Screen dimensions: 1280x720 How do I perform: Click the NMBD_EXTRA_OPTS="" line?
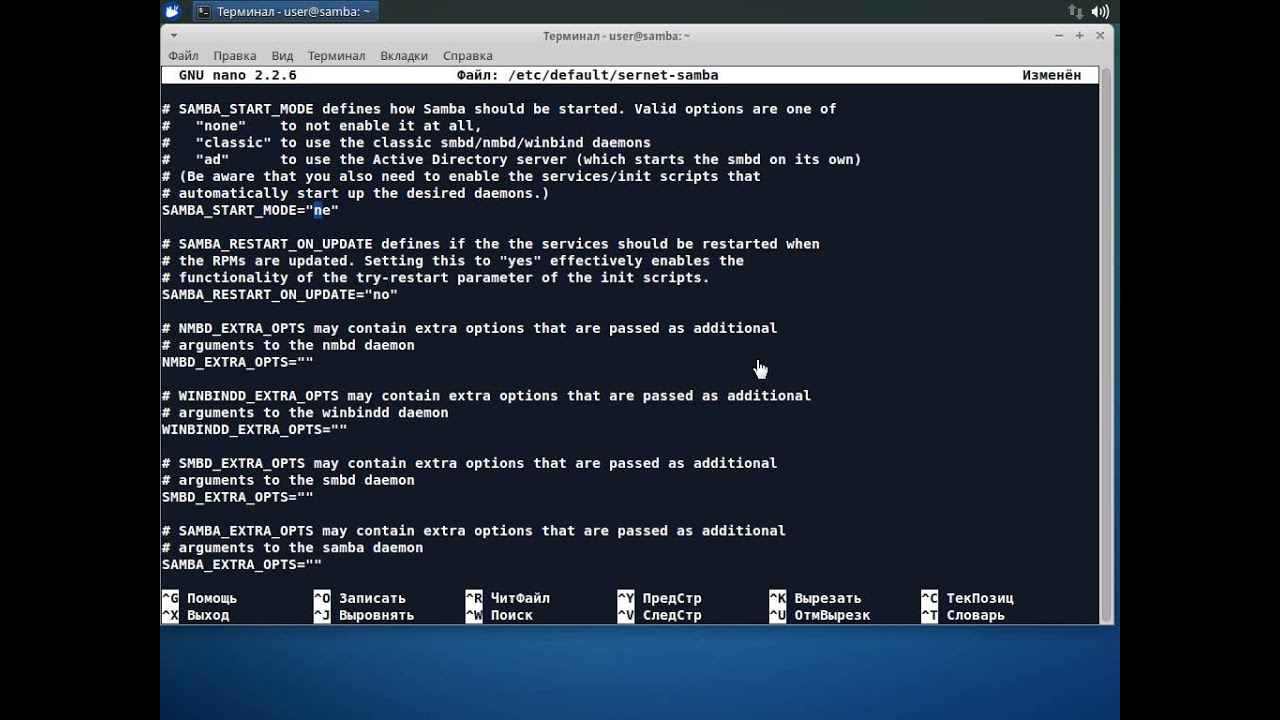click(238, 362)
